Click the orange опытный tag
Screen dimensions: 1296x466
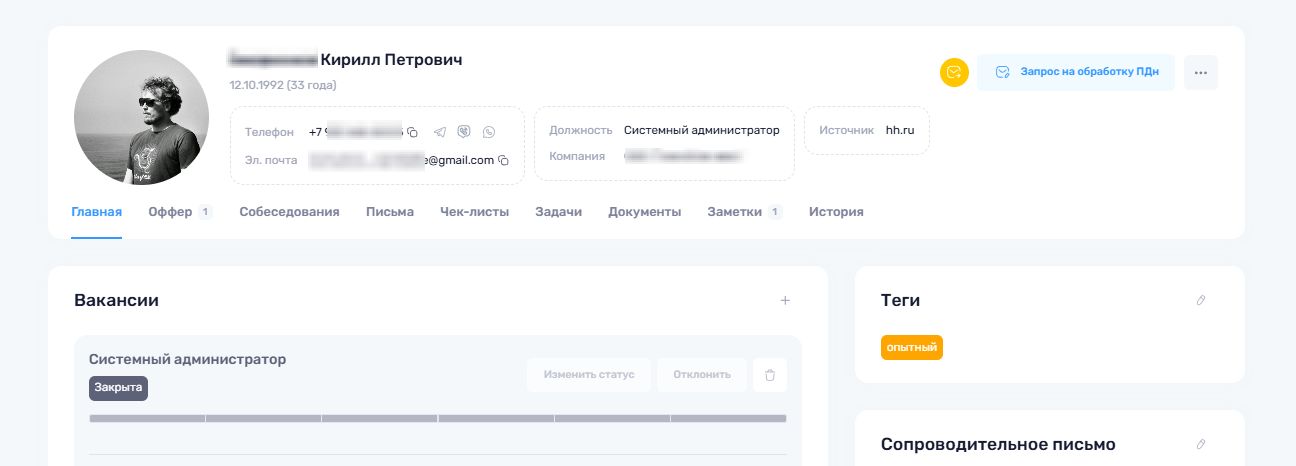click(911, 348)
